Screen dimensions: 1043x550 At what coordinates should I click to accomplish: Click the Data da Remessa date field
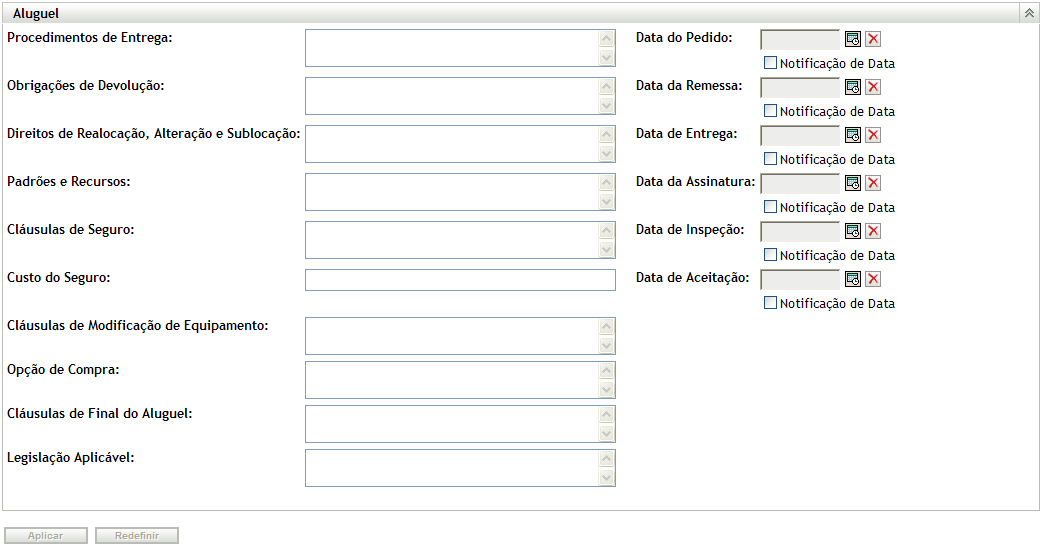click(800, 87)
